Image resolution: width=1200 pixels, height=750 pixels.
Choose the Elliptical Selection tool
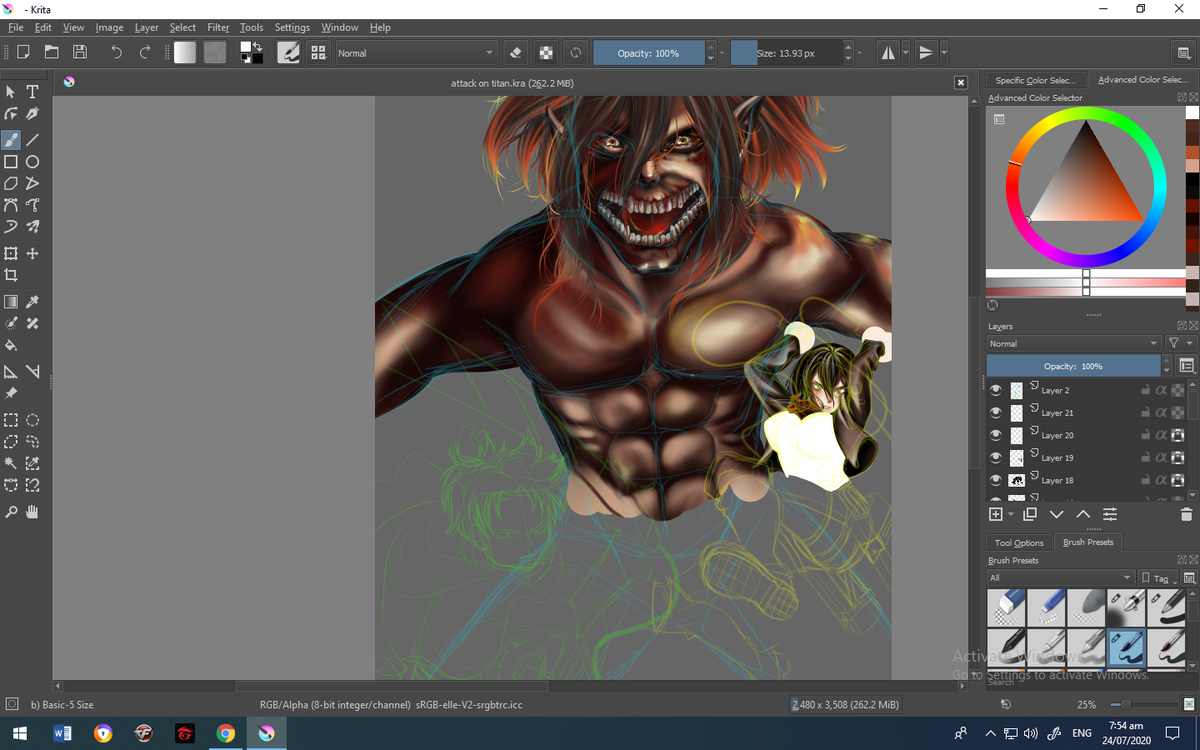coord(32,420)
